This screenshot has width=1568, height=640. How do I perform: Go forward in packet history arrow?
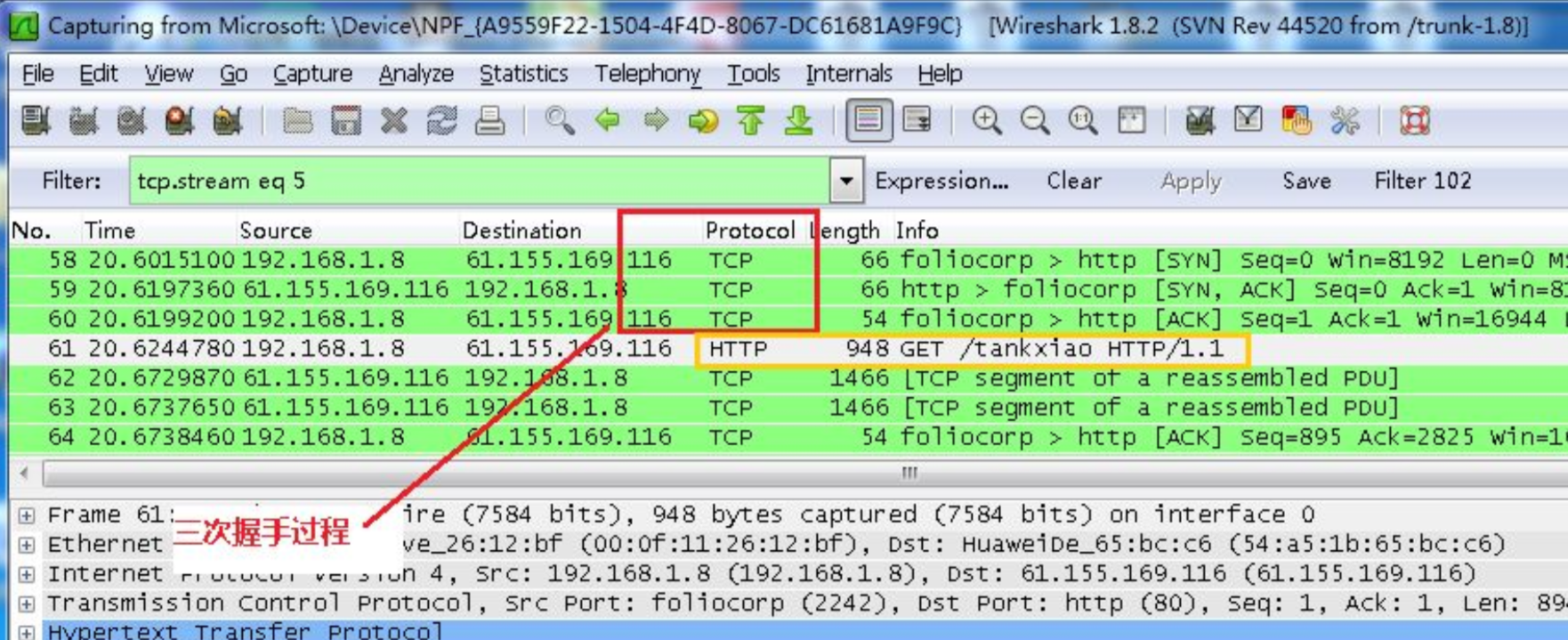[655, 120]
